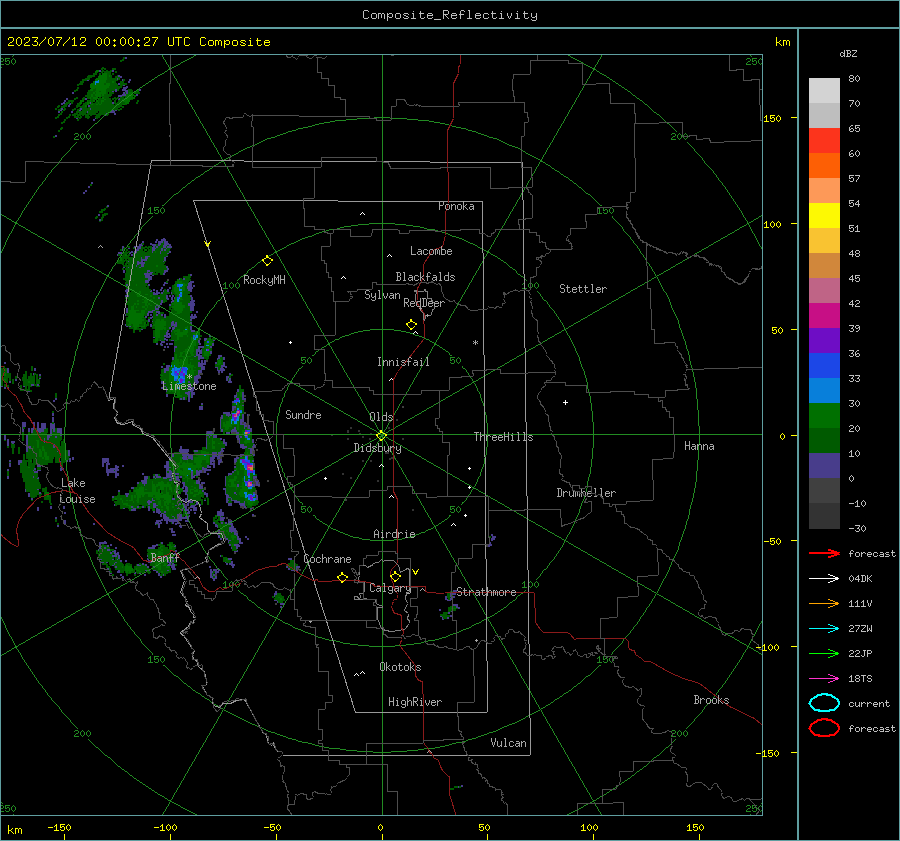Click the light blue swatch above 30
The image size is (900, 841).
[x=824, y=390]
